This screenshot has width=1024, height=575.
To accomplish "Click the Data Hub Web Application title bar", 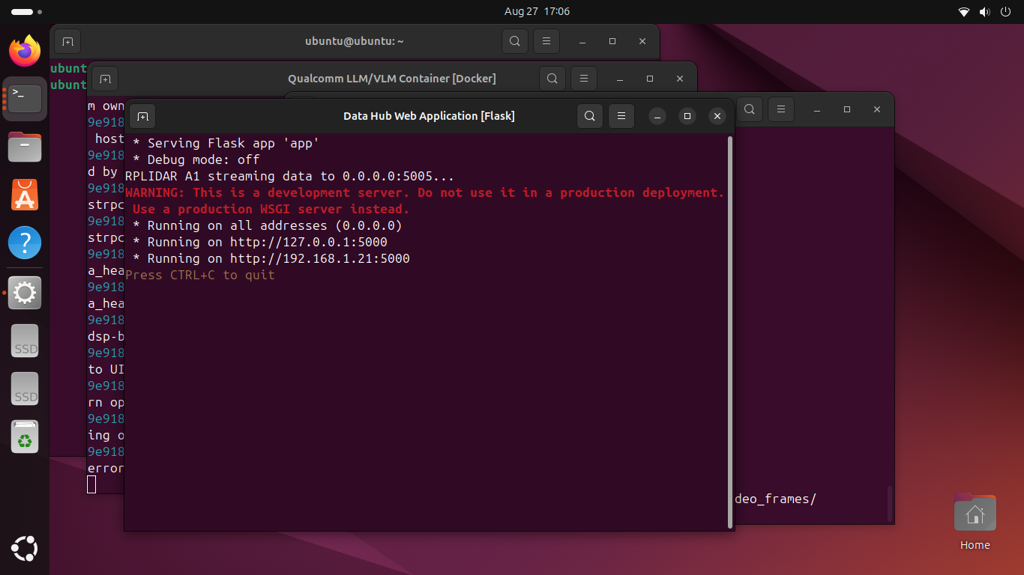I will click(429, 116).
